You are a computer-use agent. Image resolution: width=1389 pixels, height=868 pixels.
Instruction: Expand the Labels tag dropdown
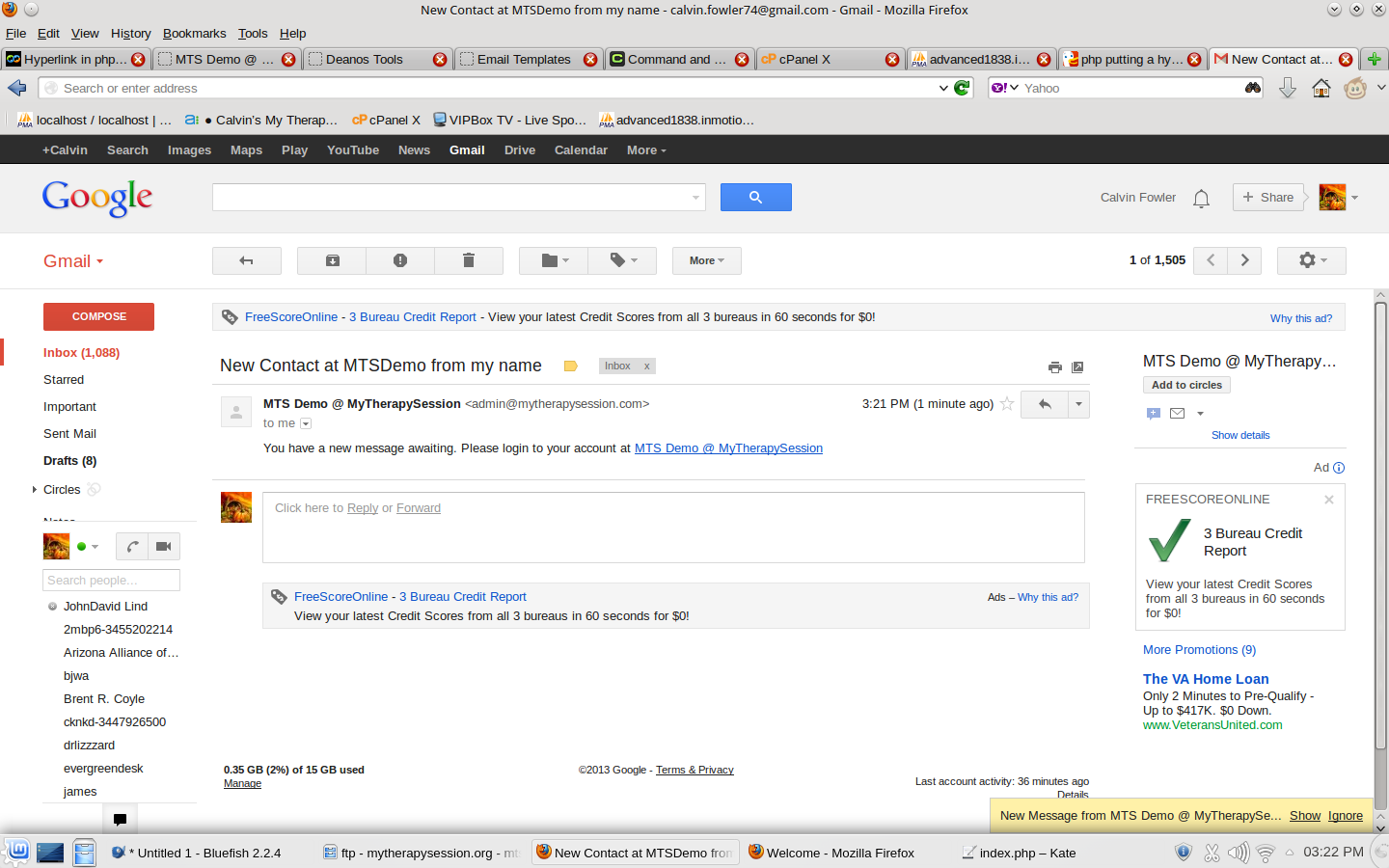click(622, 260)
